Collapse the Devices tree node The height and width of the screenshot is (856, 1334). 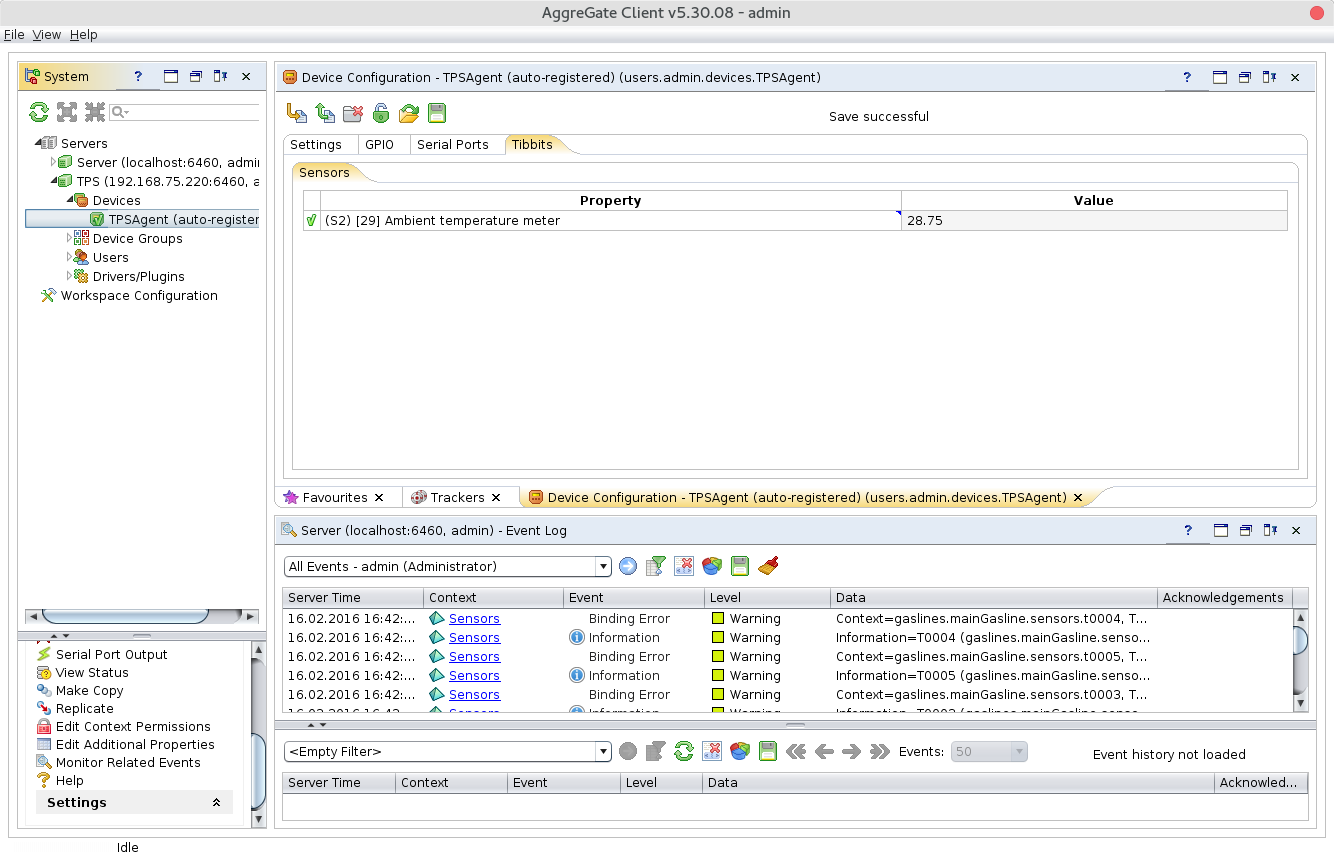tap(69, 200)
